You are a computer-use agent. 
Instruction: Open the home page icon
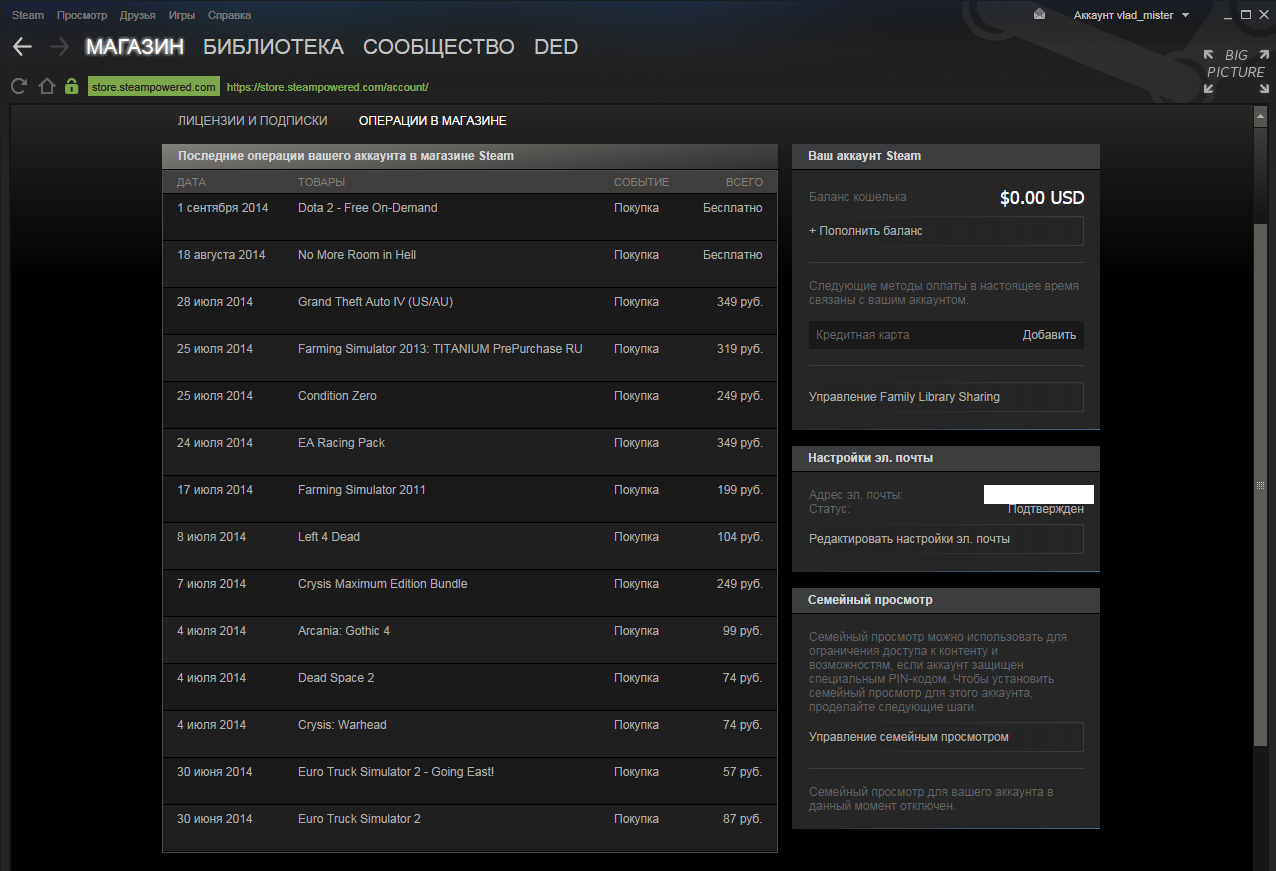tap(46, 86)
